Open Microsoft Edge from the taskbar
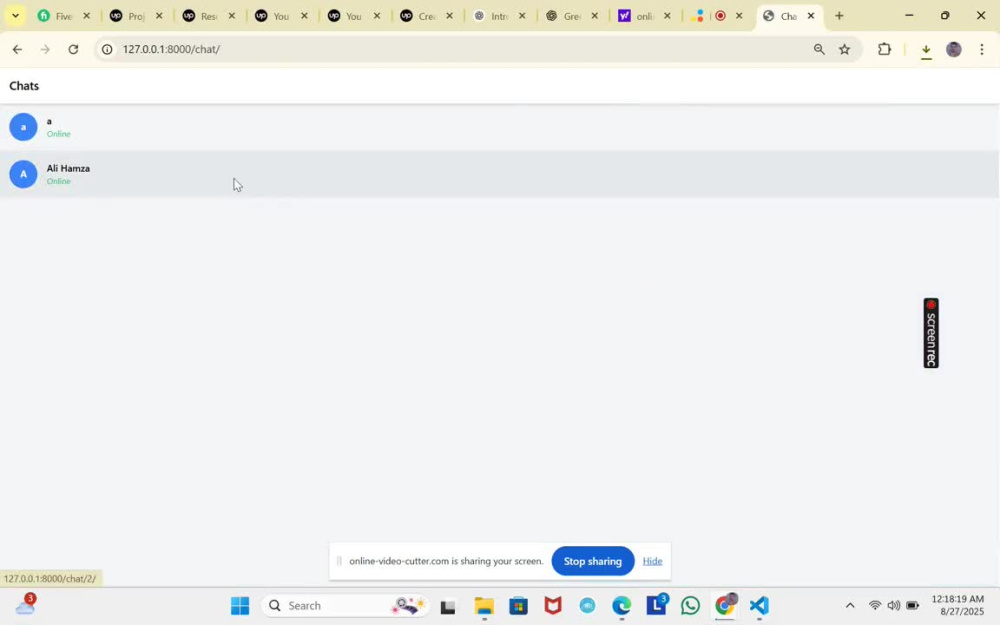Viewport: 1000px width, 625px height. (621, 606)
